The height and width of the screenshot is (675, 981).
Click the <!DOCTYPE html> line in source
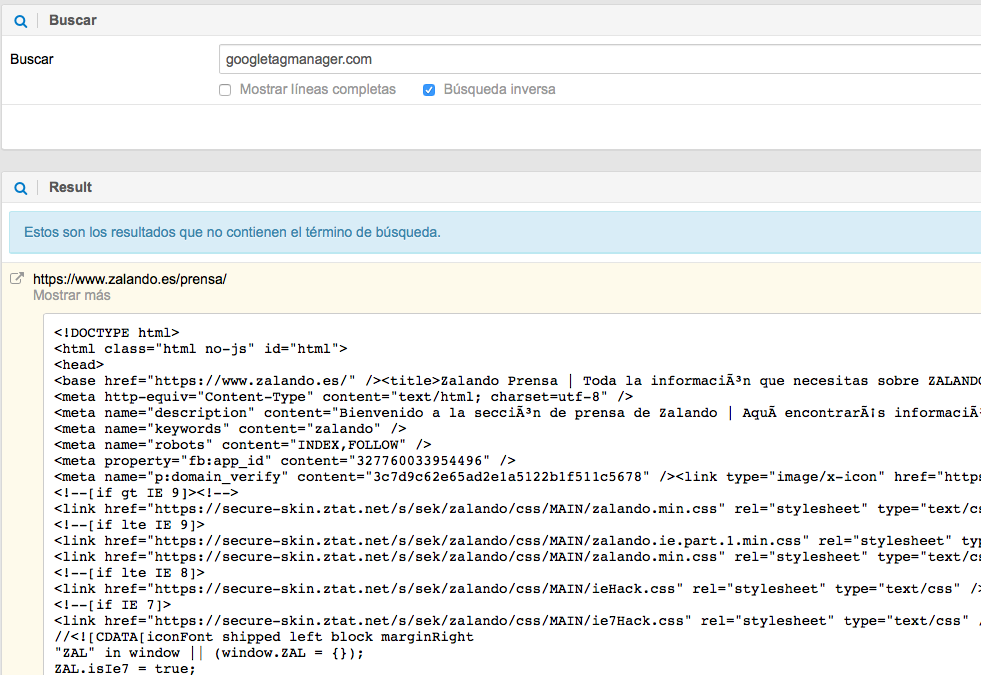tap(116, 333)
